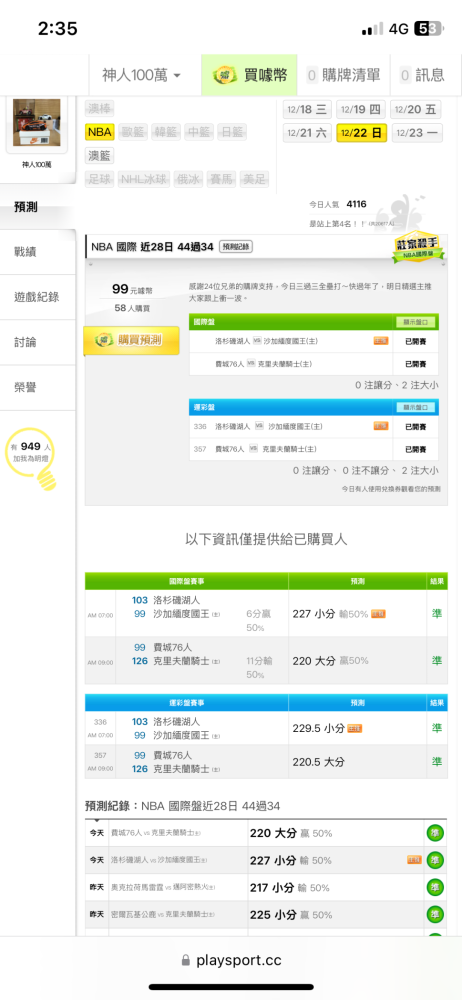Screen dimensions: 462x1000
Task: Click the 莊家殺手 badge icon
Action: point(417,247)
